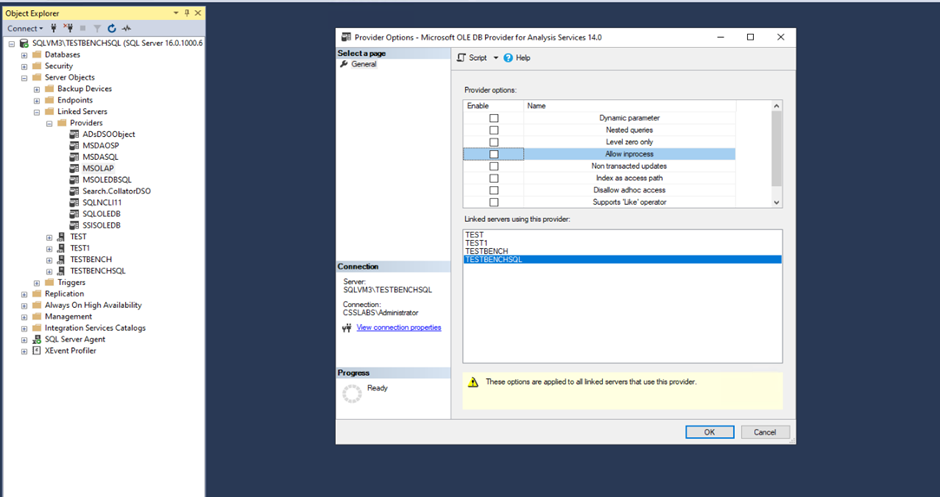Select the ADsDSOObject provider icon

click(x=74, y=134)
